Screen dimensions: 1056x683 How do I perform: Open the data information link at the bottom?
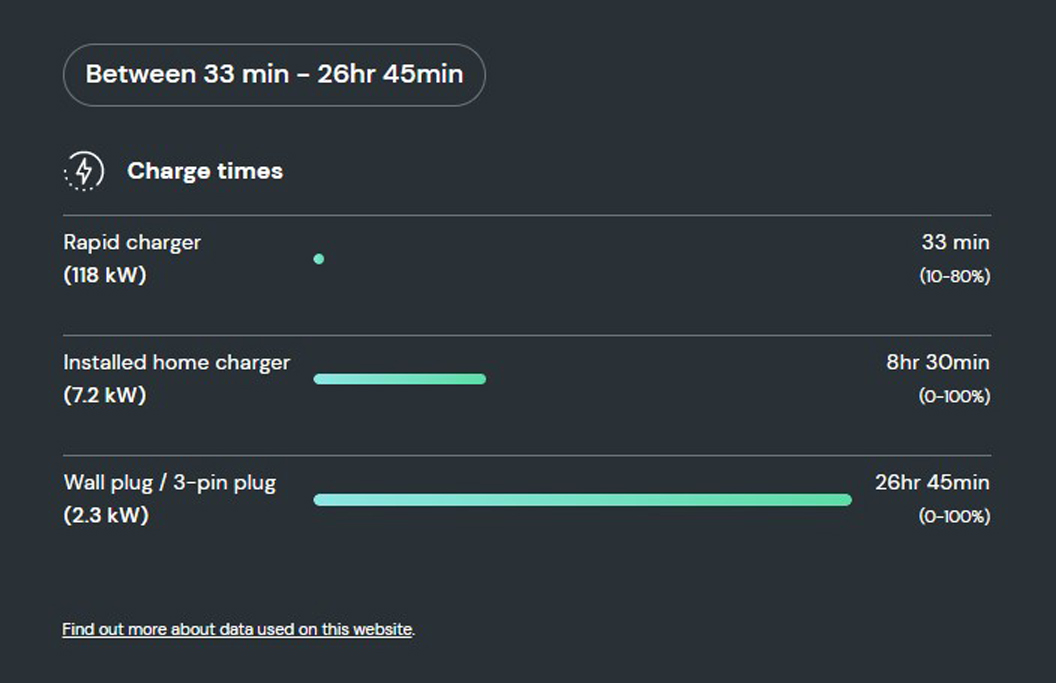pos(237,629)
